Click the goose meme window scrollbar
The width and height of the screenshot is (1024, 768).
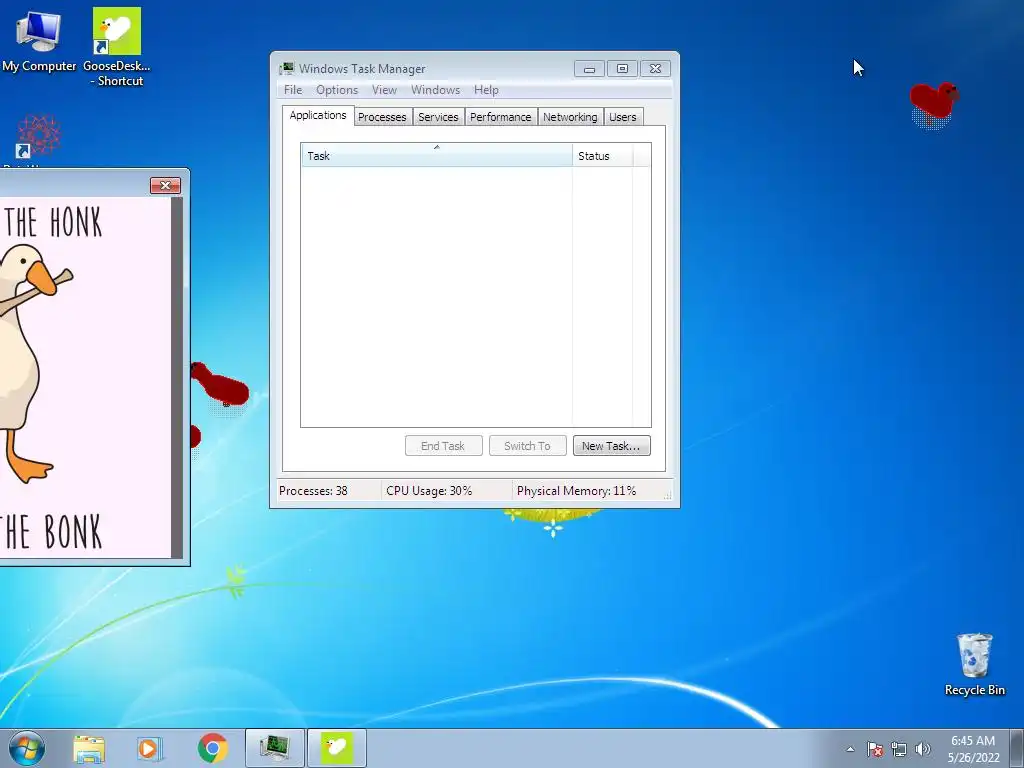tap(176, 377)
